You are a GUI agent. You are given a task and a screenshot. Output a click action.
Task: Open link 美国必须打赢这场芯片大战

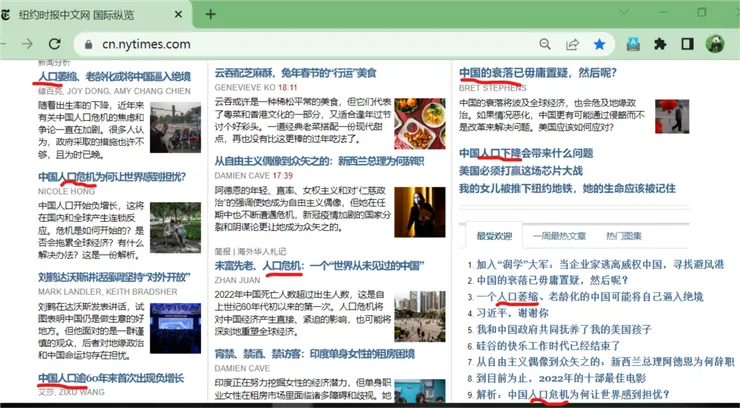pos(521,171)
